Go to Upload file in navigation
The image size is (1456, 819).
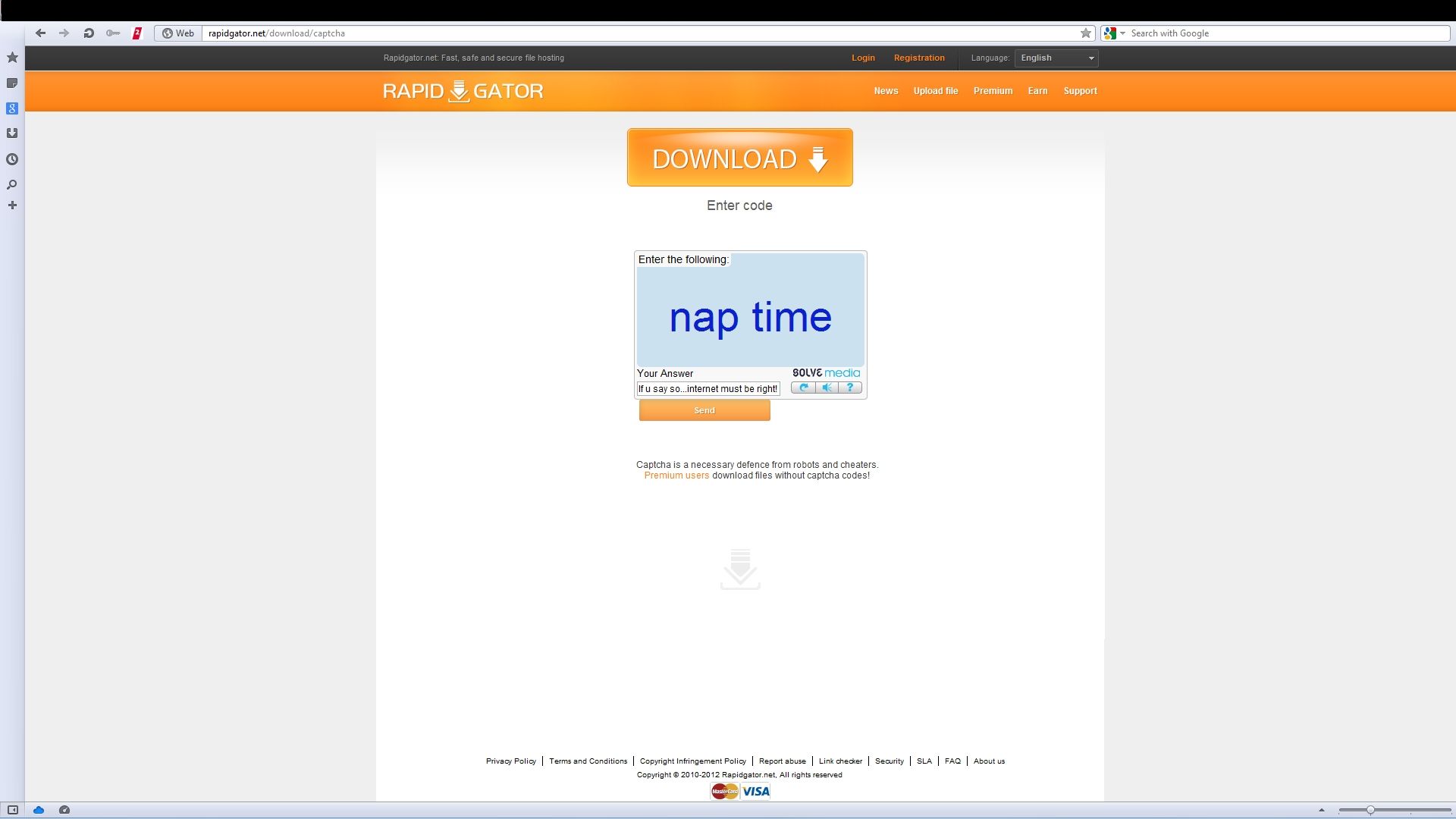(935, 91)
